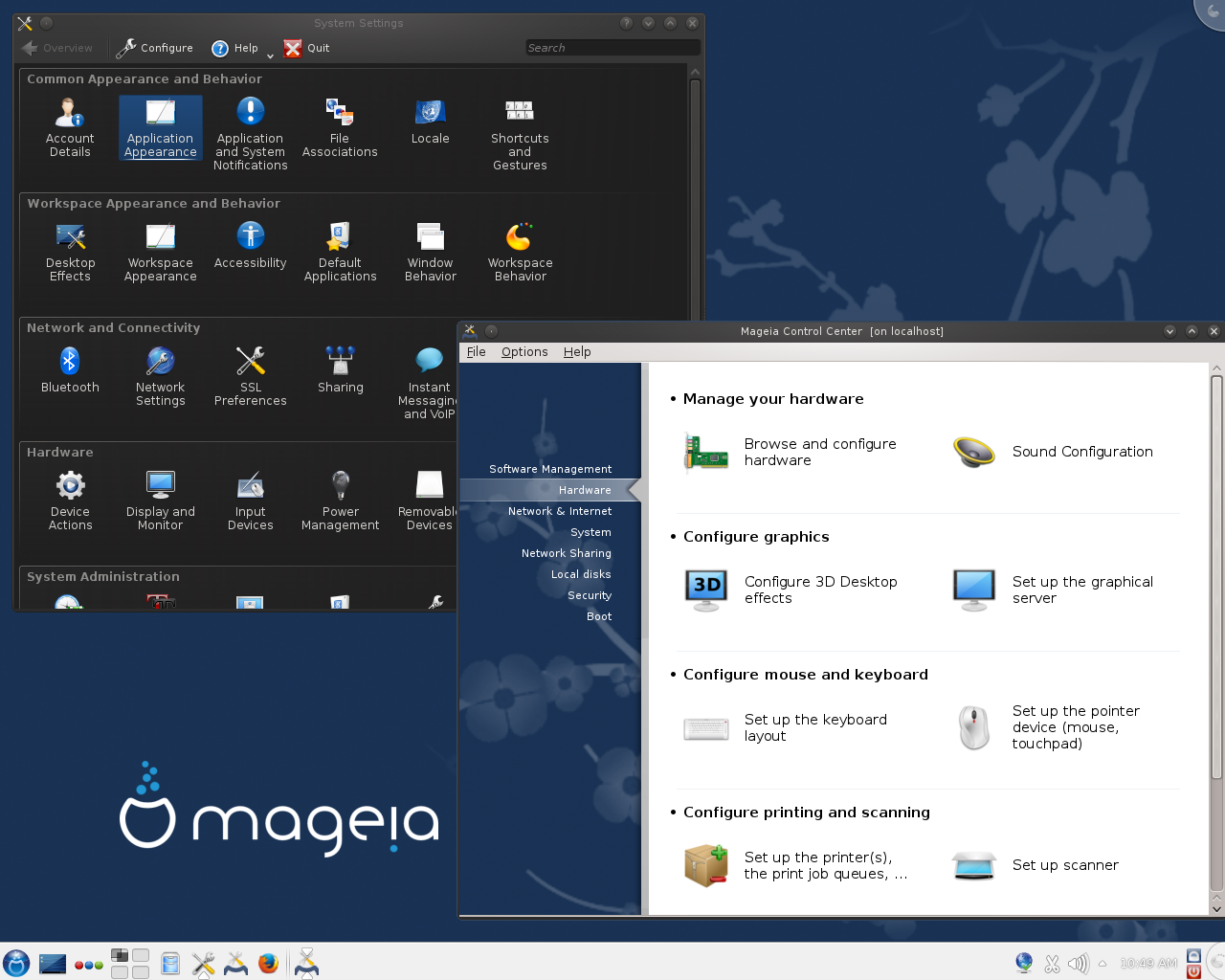1225x980 pixels.
Task: Open the File menu in Mageia Control Center
Action: pyautogui.click(x=476, y=351)
